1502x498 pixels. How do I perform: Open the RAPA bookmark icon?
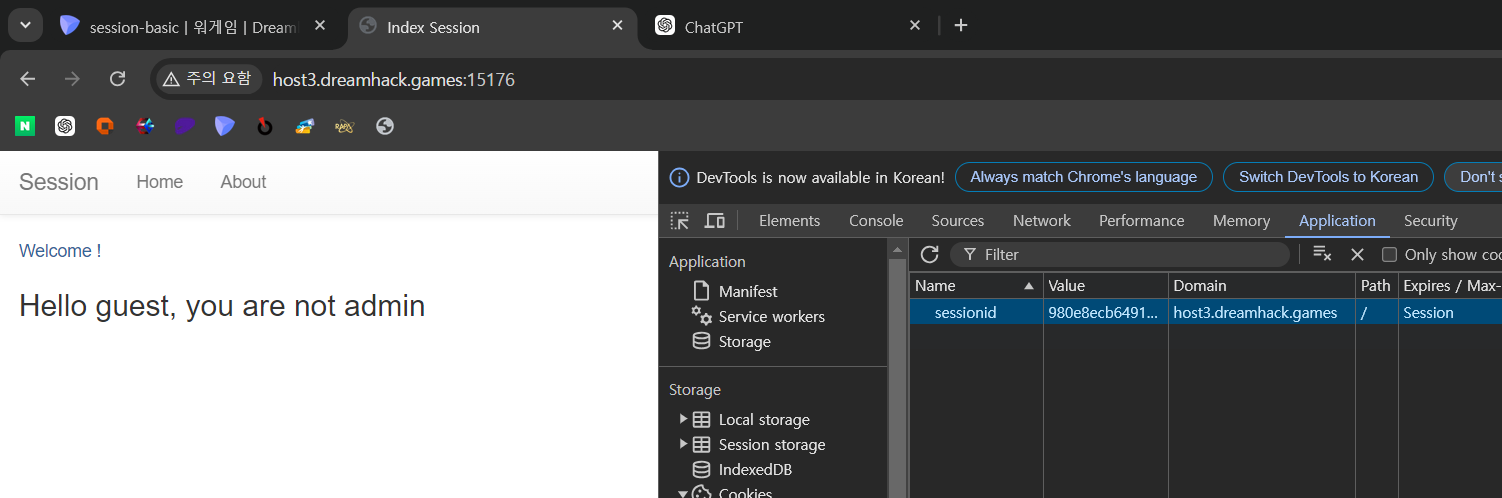pos(345,126)
